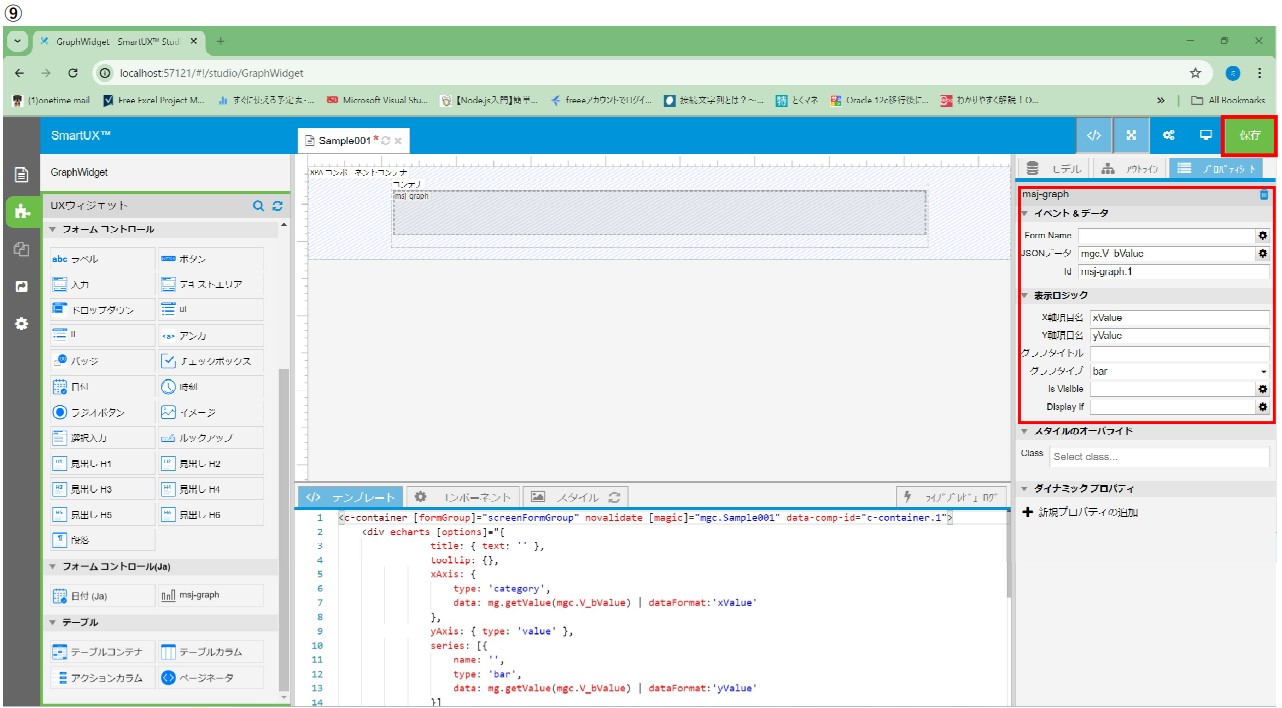Refresh the UX widget list
Viewport: 1282px width, 708px height.
coord(277,206)
